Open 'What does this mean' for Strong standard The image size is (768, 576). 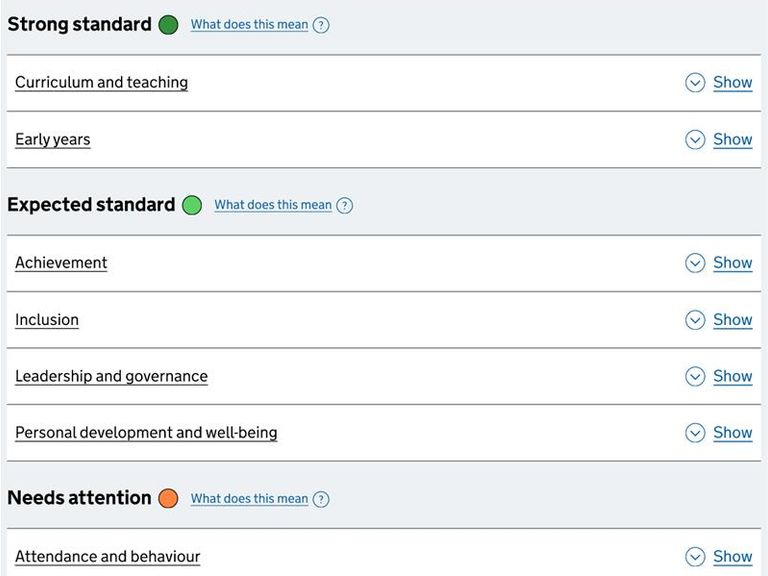tap(249, 25)
